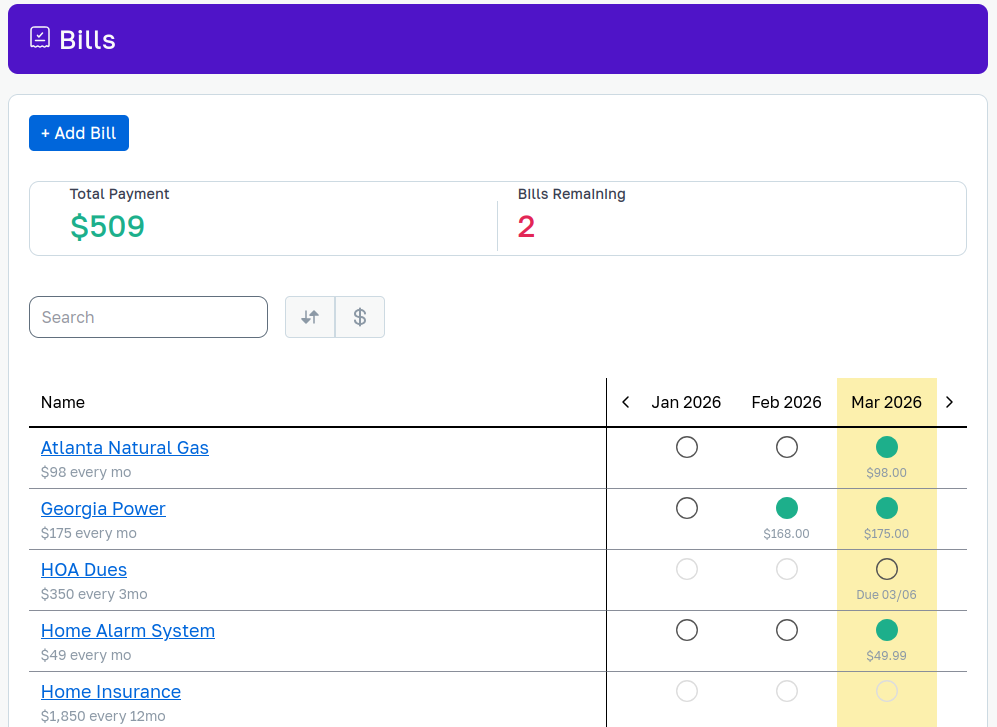Select the sort bills icon
997x727 pixels.
[310, 316]
